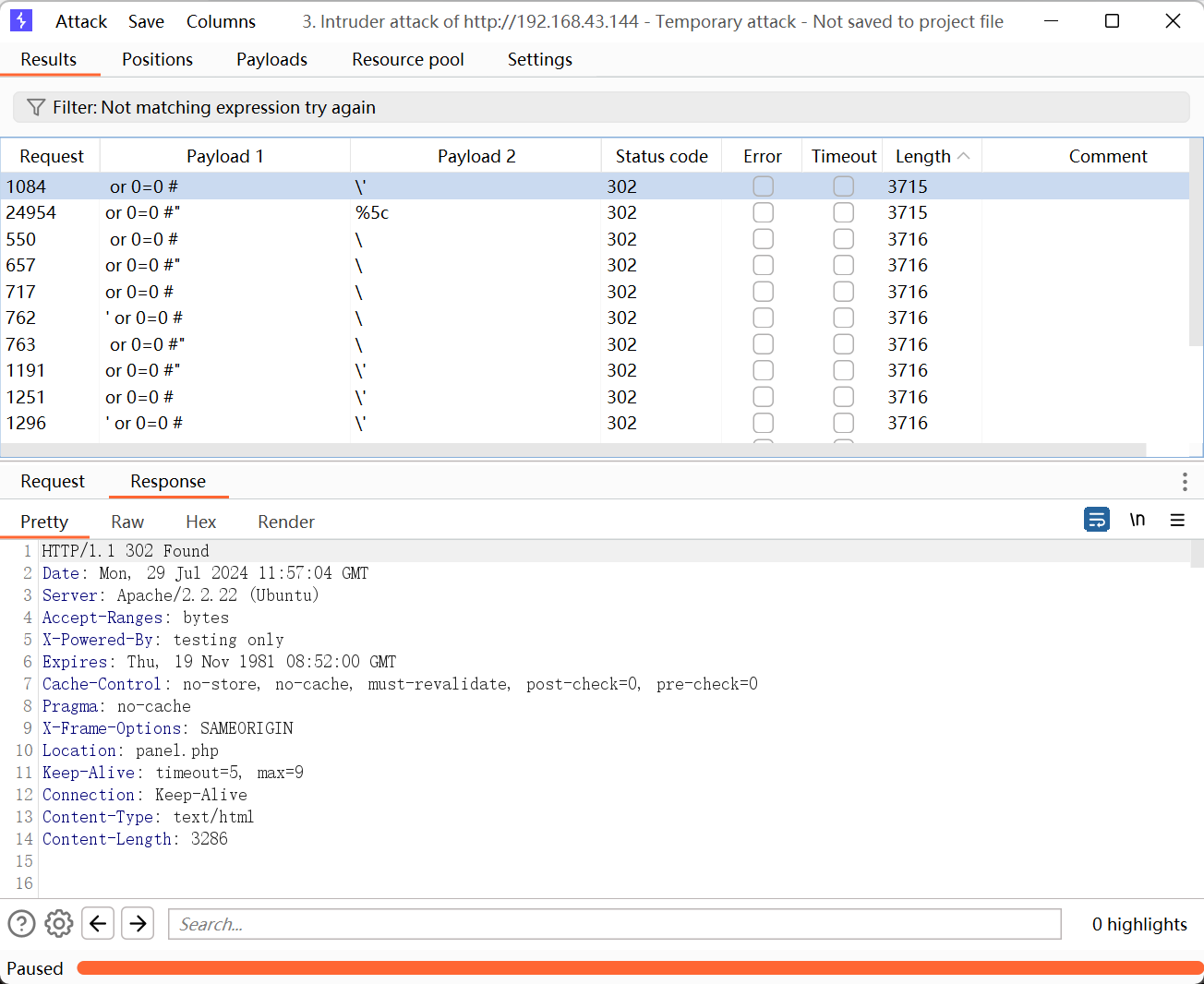The width and height of the screenshot is (1204, 984).
Task: Tick Timeout checkbox for request 657
Action: (x=843, y=265)
